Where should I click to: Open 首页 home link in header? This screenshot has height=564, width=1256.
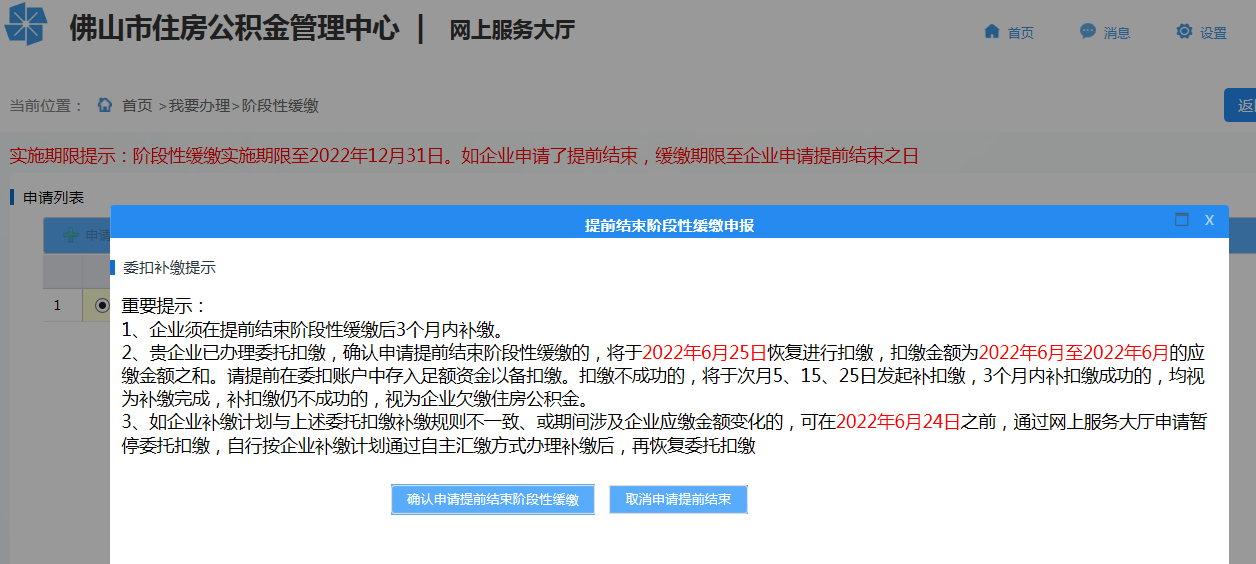(1020, 33)
